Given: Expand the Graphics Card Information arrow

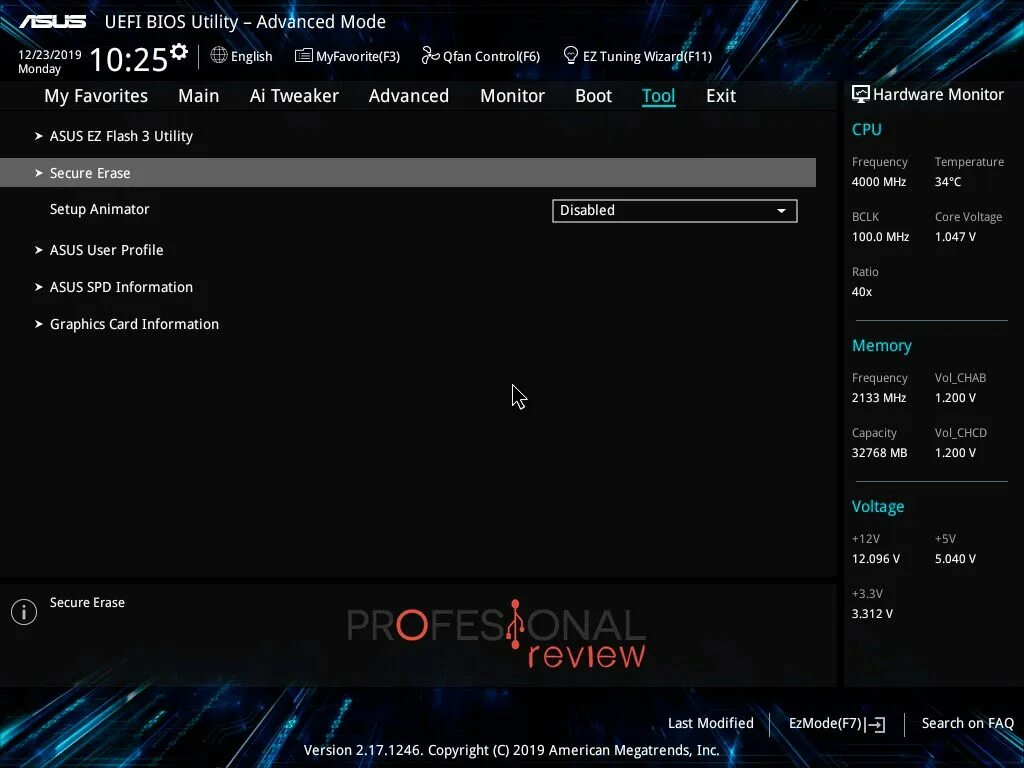Looking at the screenshot, I should (39, 324).
